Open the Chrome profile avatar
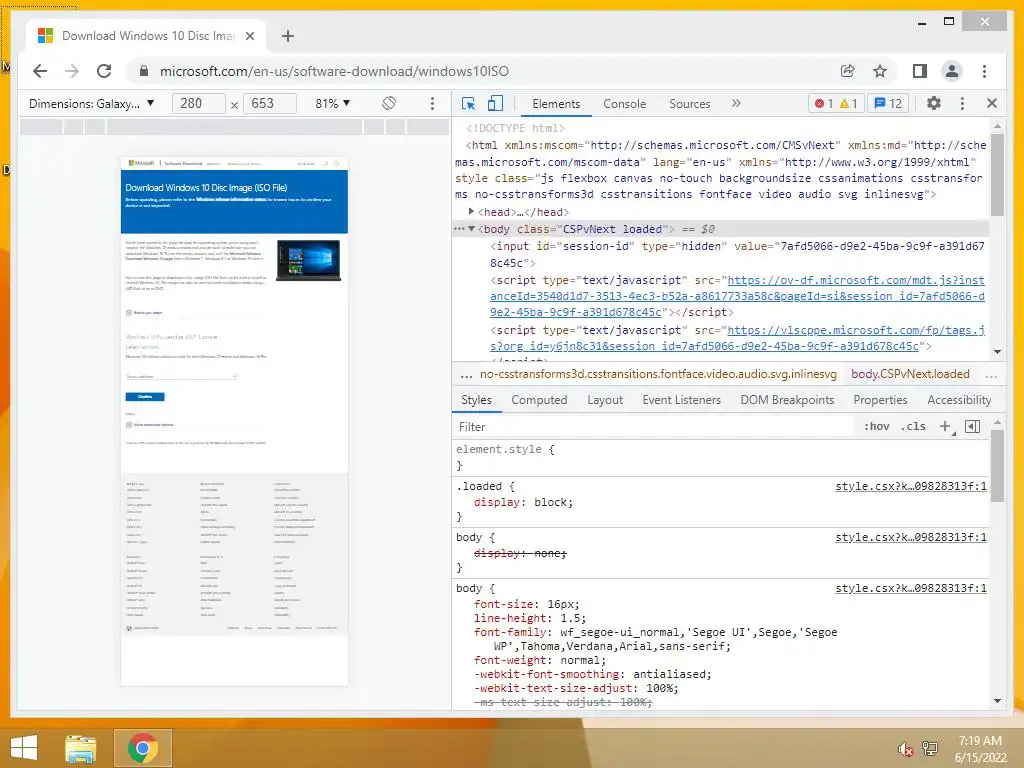This screenshot has height=768, width=1024. pyautogui.click(x=952, y=71)
